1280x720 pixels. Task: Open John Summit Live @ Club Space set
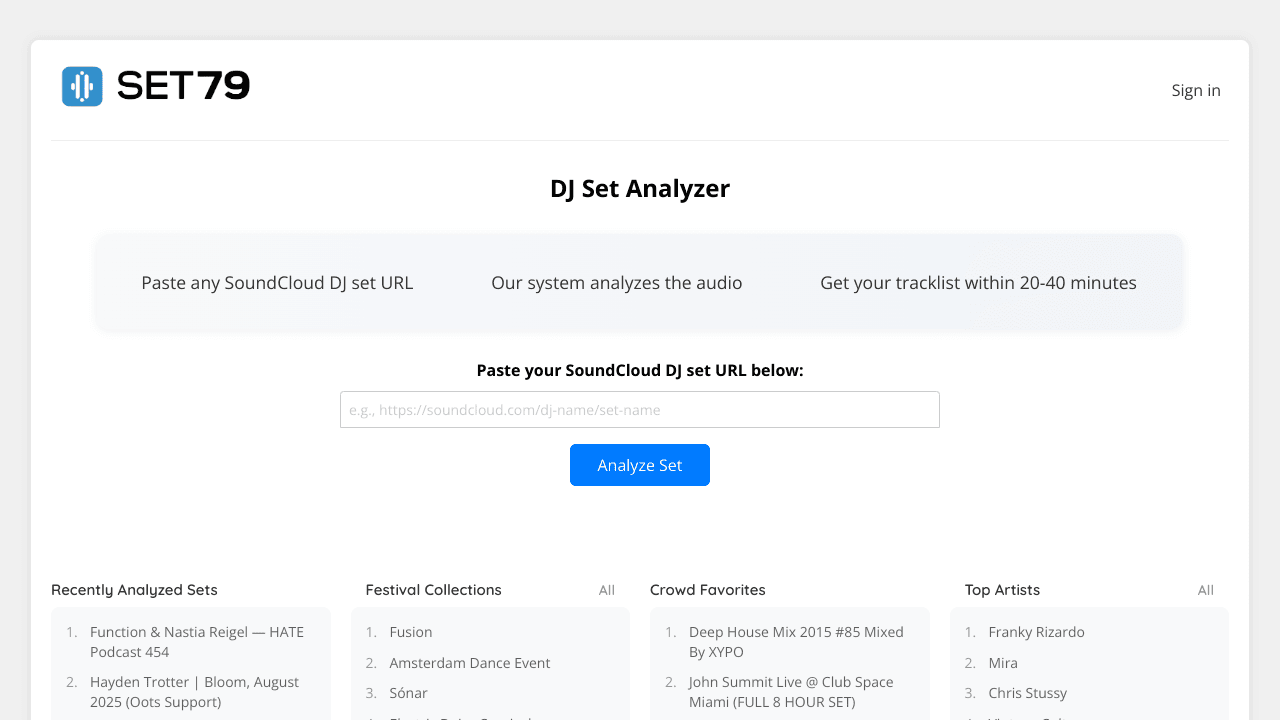[x=790, y=692]
